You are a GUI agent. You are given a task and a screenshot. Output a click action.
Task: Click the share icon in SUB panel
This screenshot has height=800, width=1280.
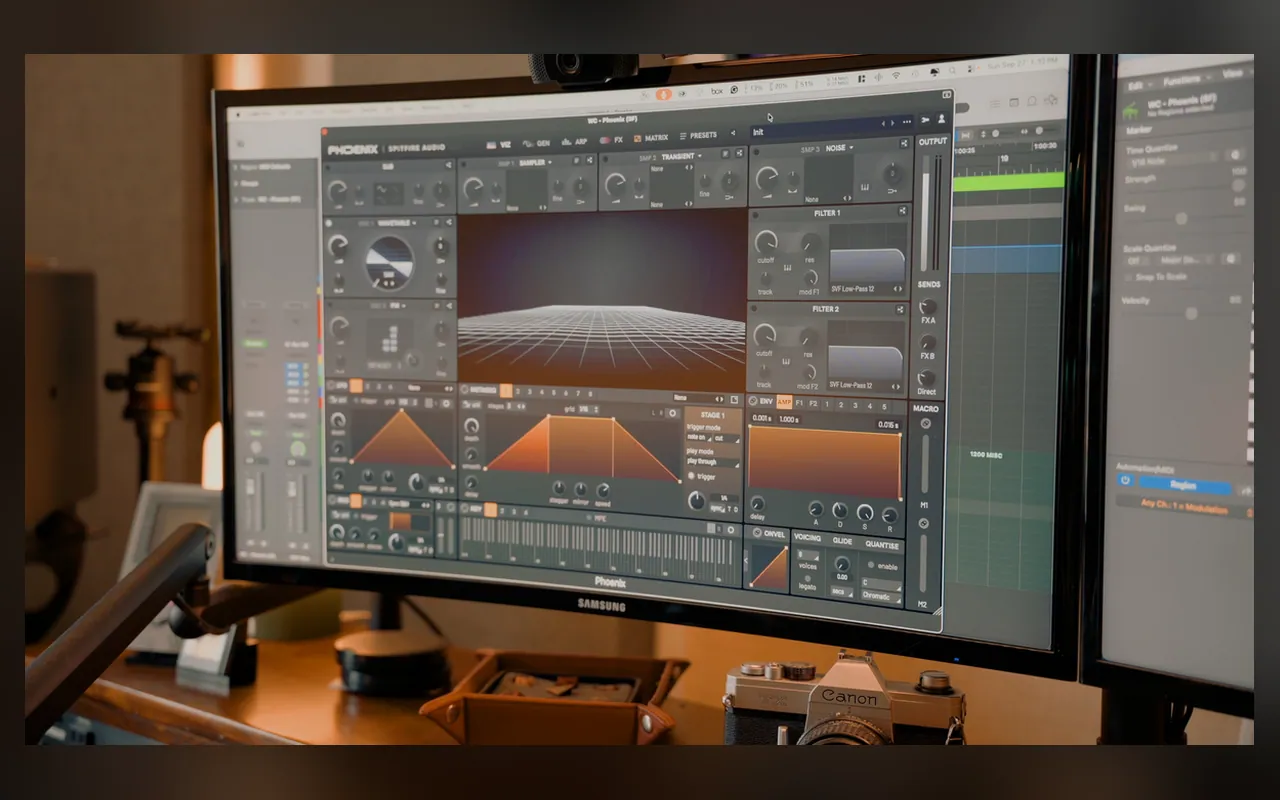tap(448, 165)
